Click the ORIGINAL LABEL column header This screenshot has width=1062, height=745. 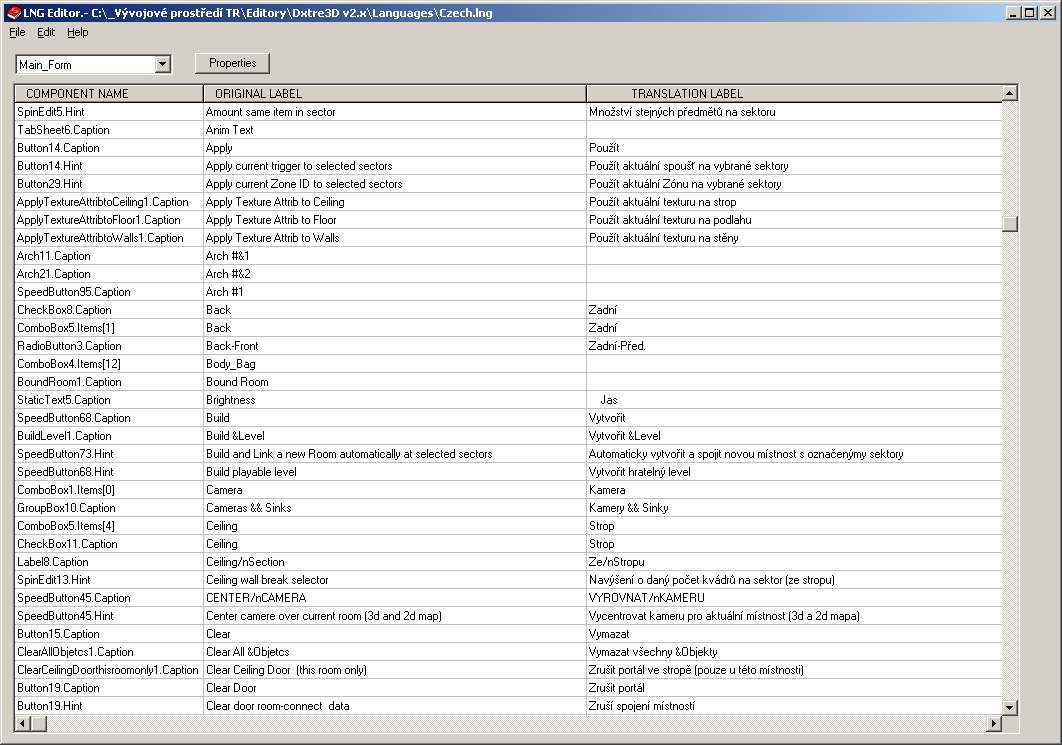click(x=395, y=93)
